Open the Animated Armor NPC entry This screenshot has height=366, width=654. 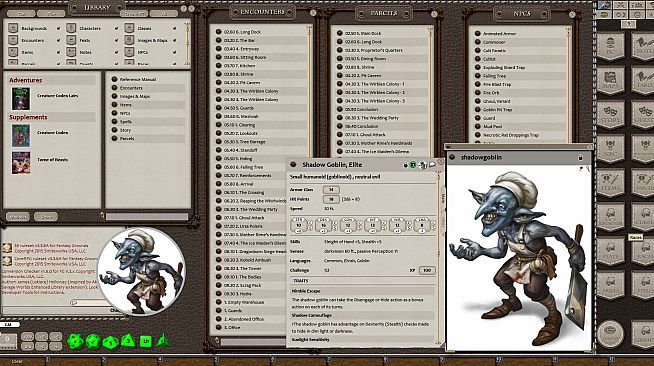click(520, 33)
